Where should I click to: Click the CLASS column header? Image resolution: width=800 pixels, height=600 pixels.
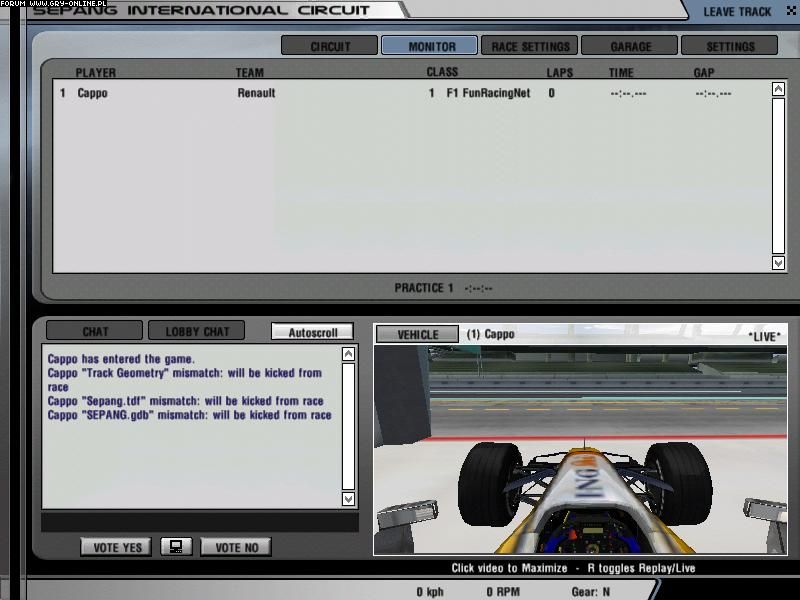(442, 72)
